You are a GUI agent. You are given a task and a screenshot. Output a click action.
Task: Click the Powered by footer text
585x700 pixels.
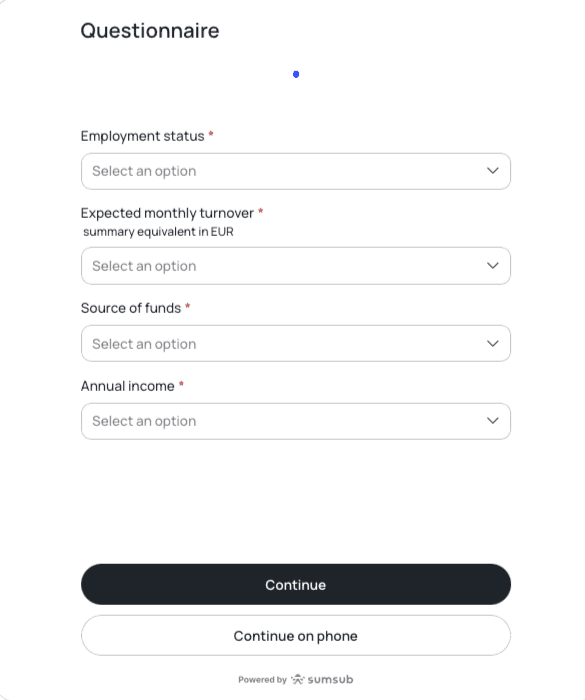(x=262, y=679)
